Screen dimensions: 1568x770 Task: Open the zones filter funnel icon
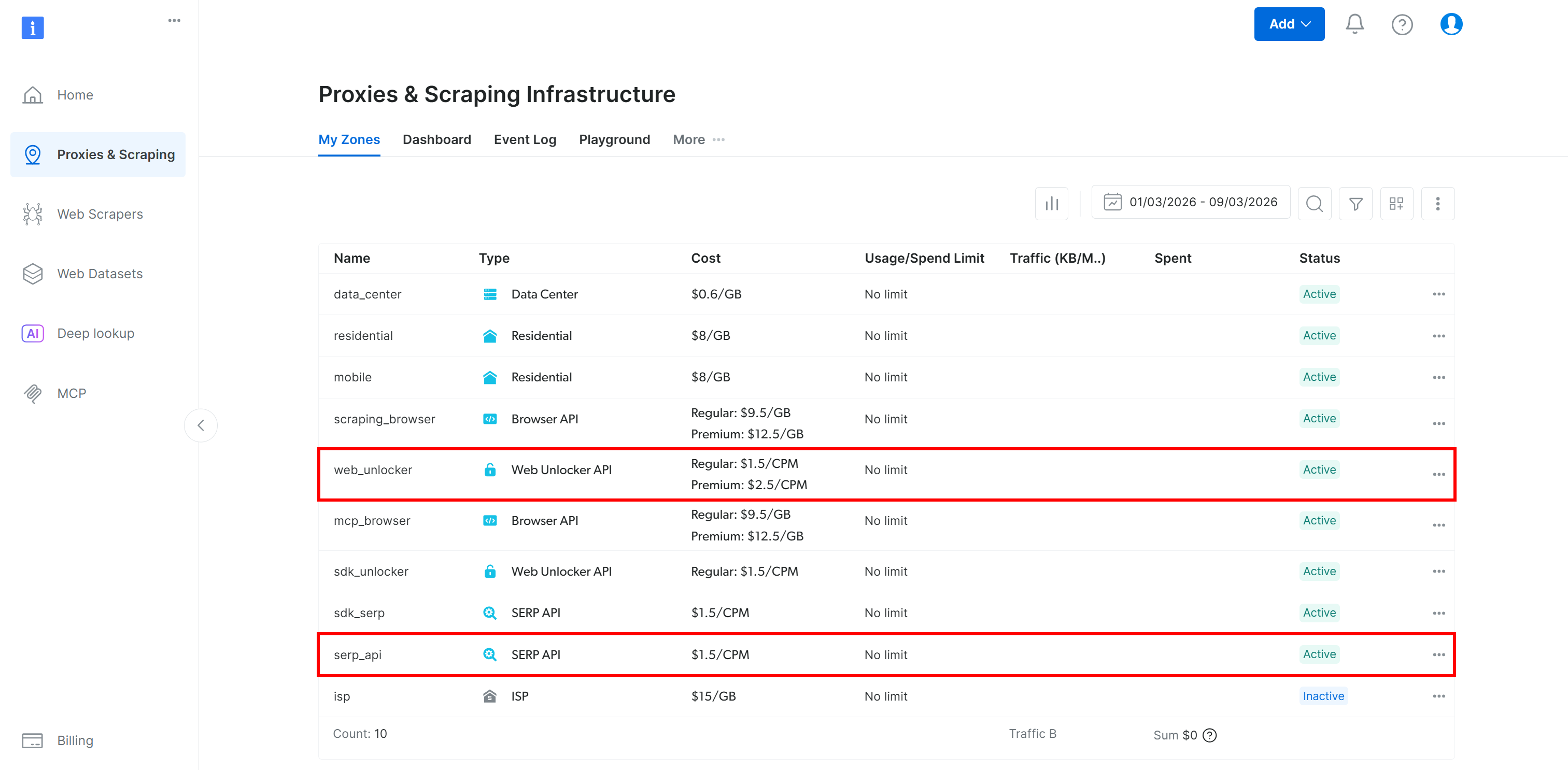point(1355,203)
